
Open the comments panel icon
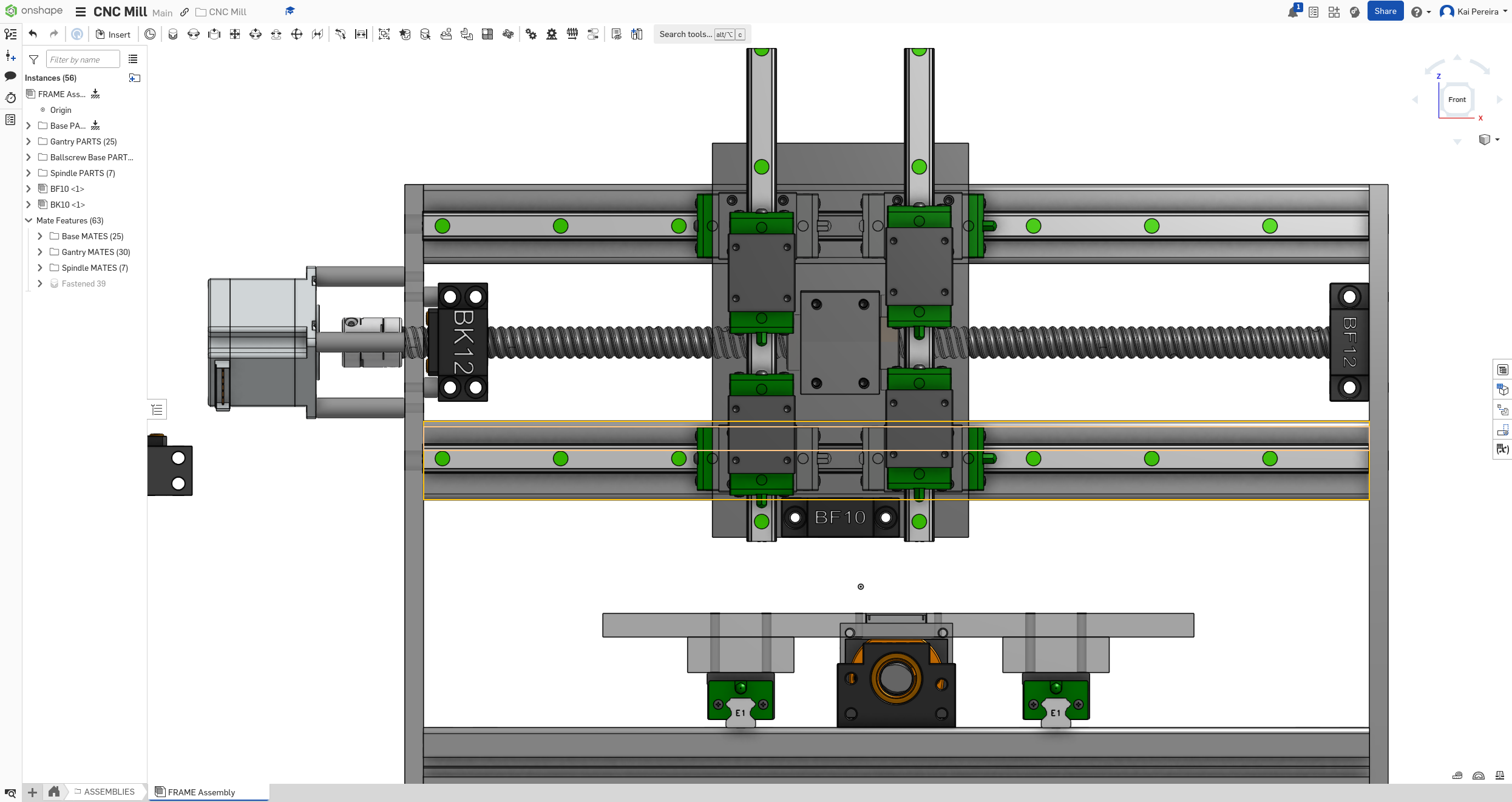click(10, 76)
